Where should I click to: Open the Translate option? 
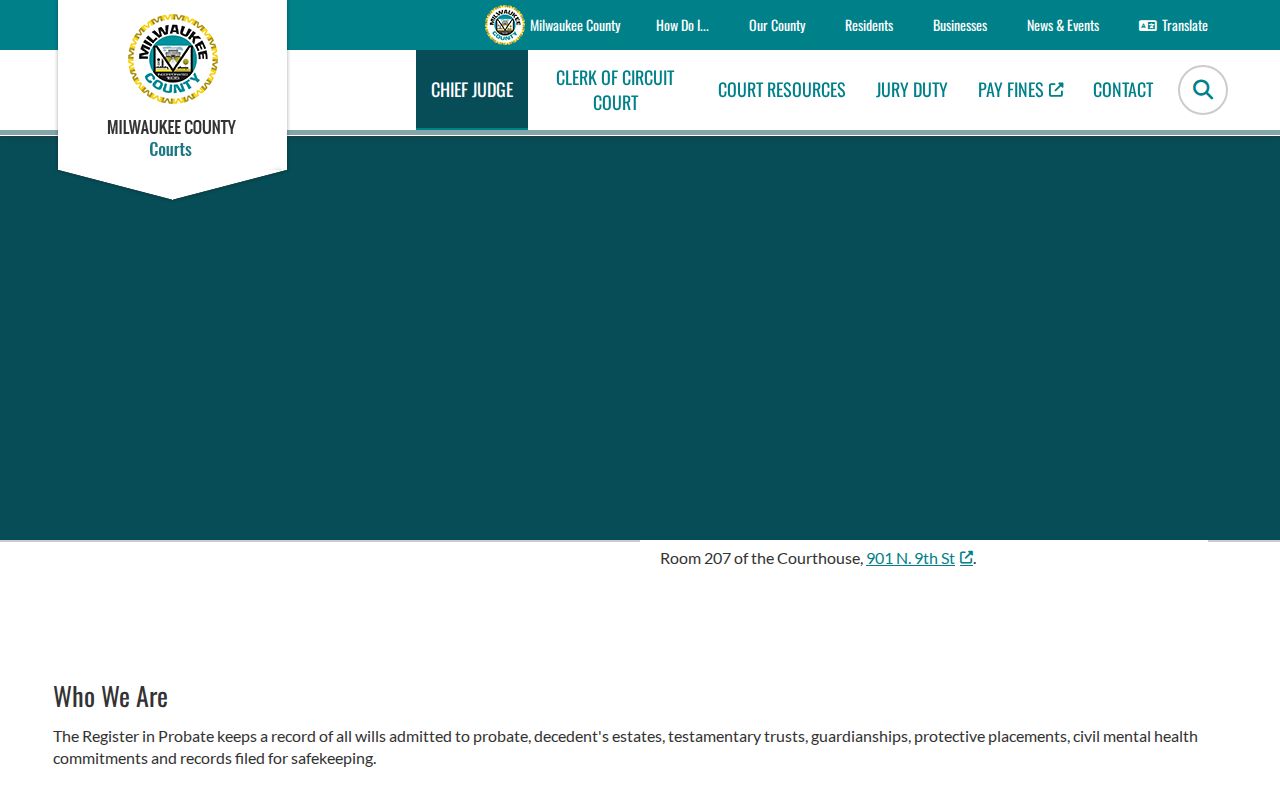1173,26
